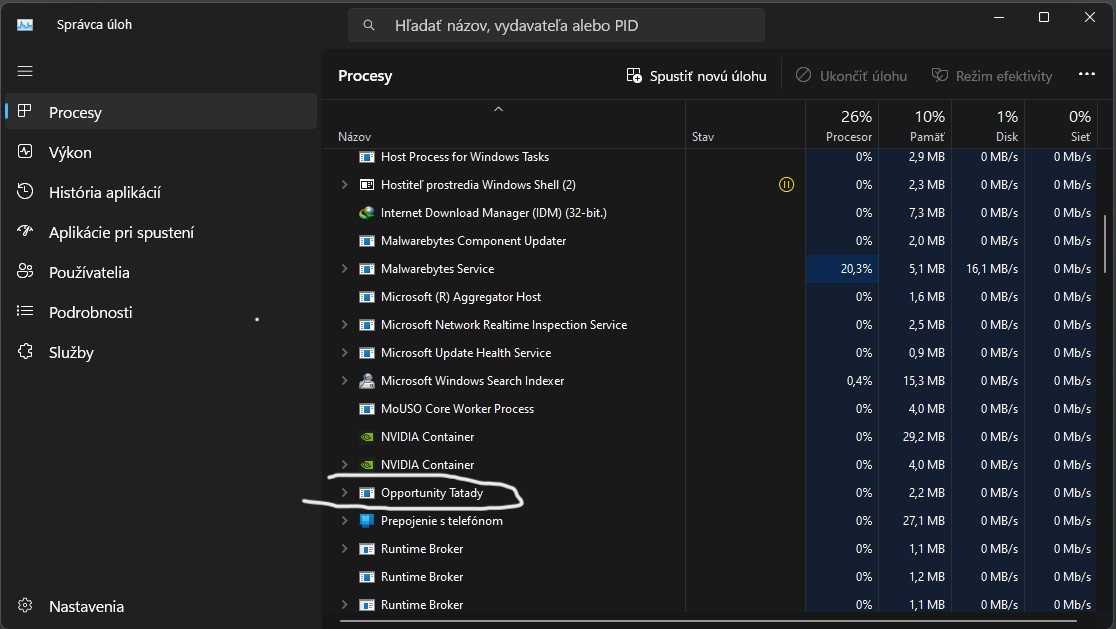Click the História aplikácií clock icon
This screenshot has width=1116, height=629.
click(25, 191)
